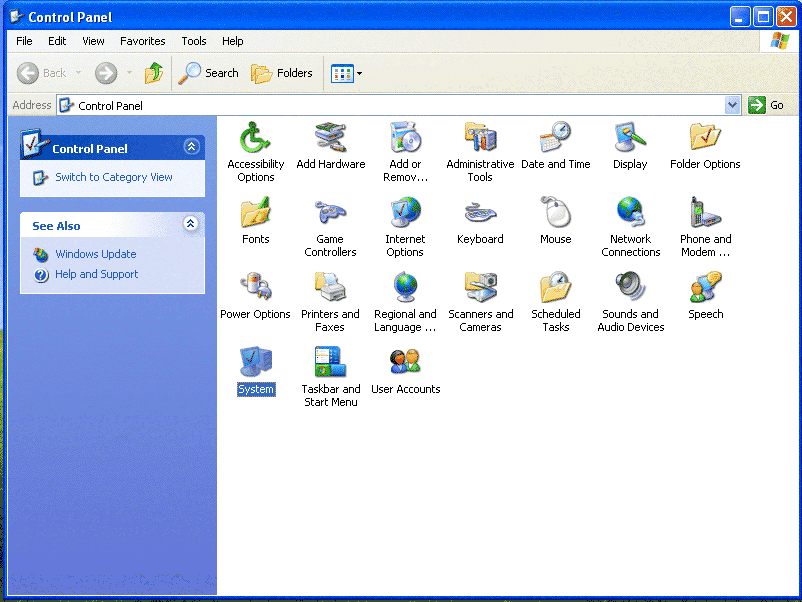802x602 pixels.
Task: Open Date and Time settings icon
Action: tap(555, 137)
